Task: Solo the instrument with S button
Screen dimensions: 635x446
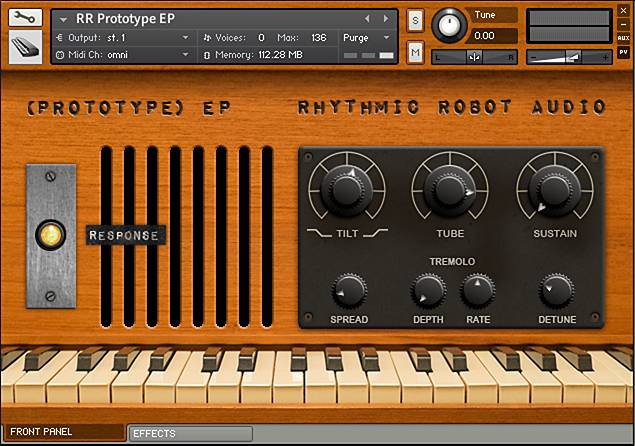Action: (415, 20)
